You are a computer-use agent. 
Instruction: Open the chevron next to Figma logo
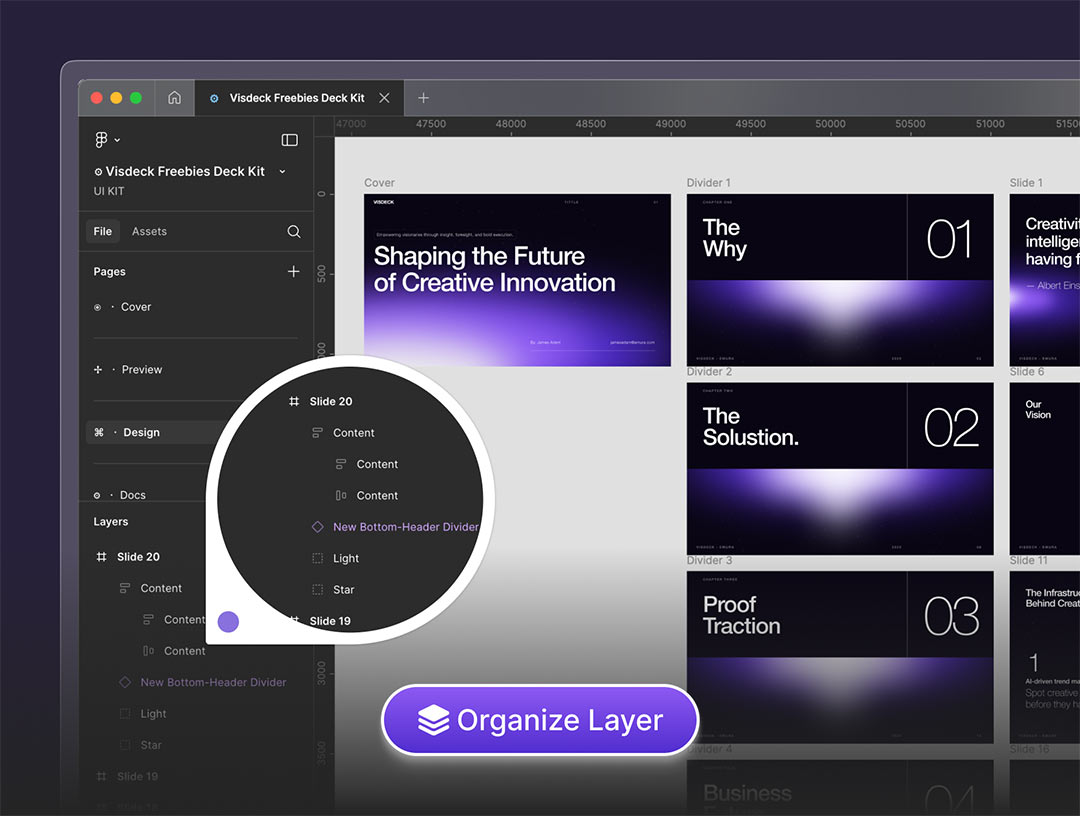118,140
